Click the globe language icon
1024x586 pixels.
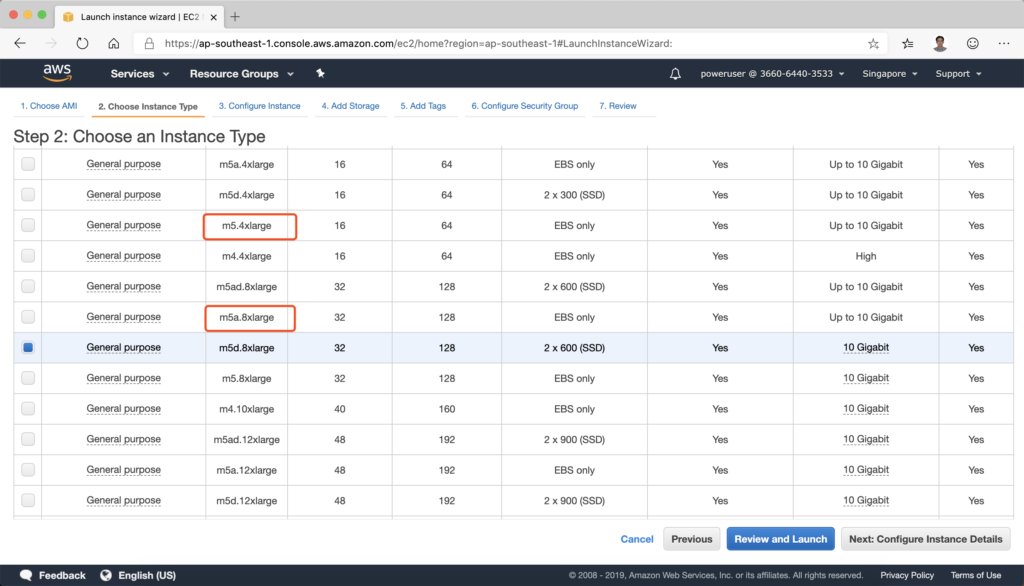pos(106,576)
